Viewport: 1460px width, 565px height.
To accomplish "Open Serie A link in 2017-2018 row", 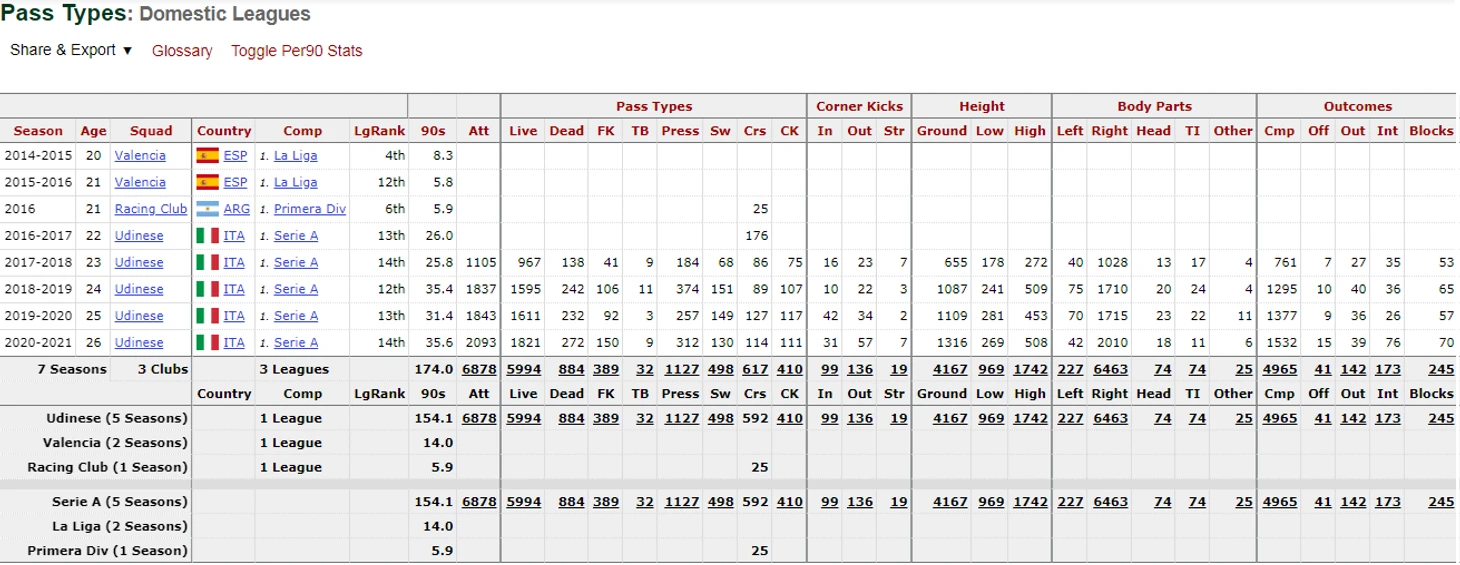I will click(x=296, y=262).
